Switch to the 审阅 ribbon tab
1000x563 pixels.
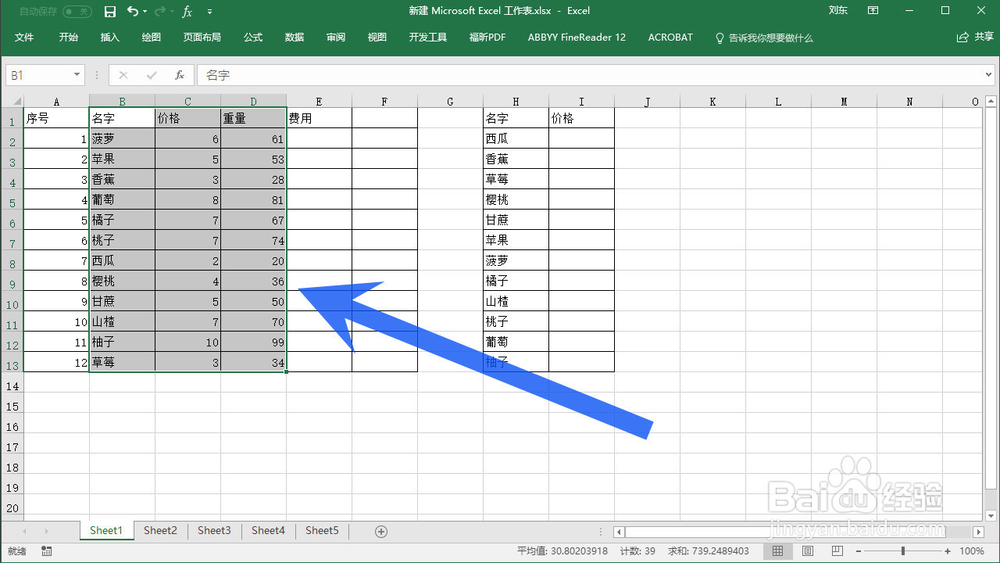[x=336, y=37]
